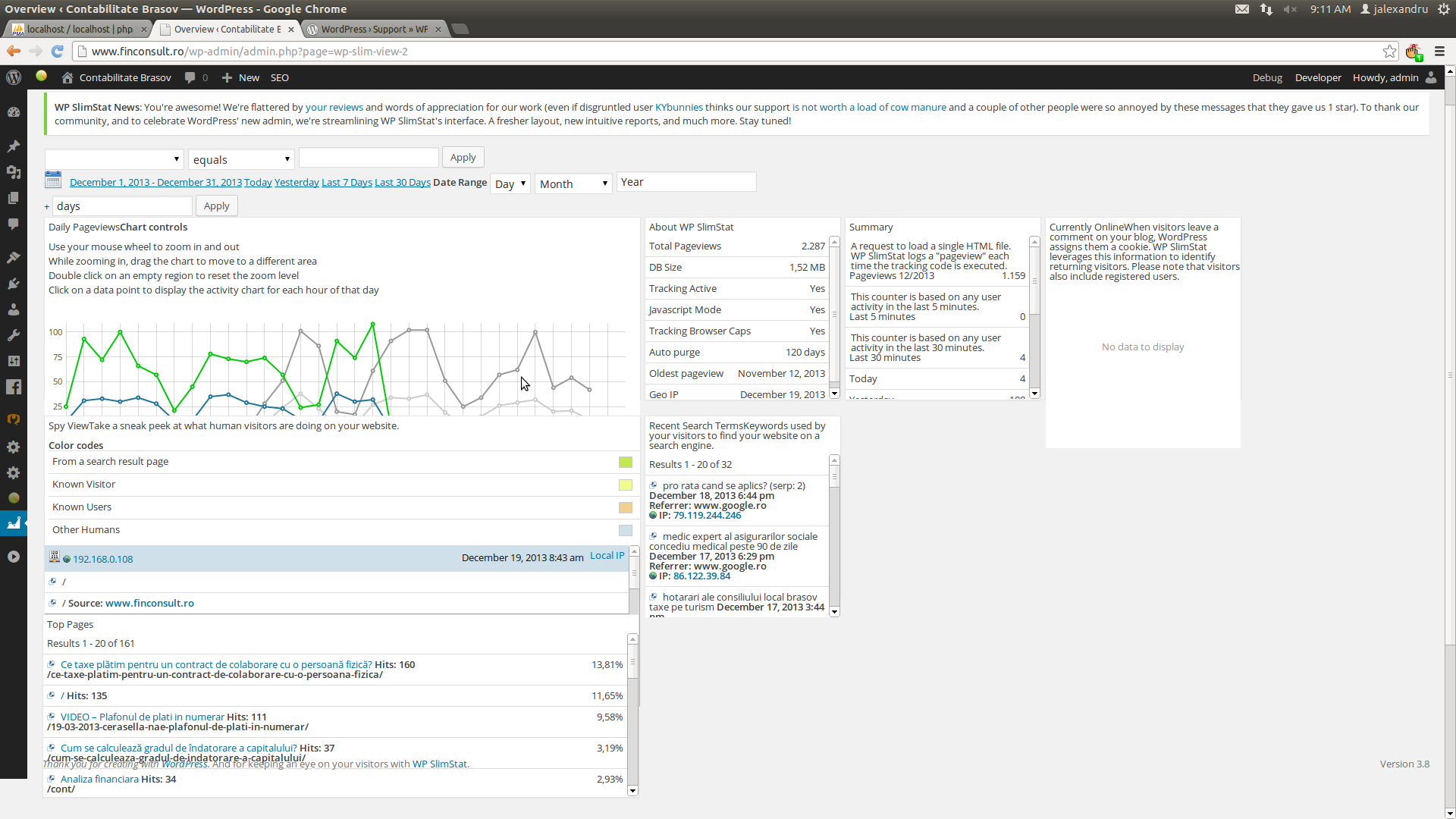The height and width of the screenshot is (819, 1456).
Task: Select the Yesterday date range link
Action: 297,182
